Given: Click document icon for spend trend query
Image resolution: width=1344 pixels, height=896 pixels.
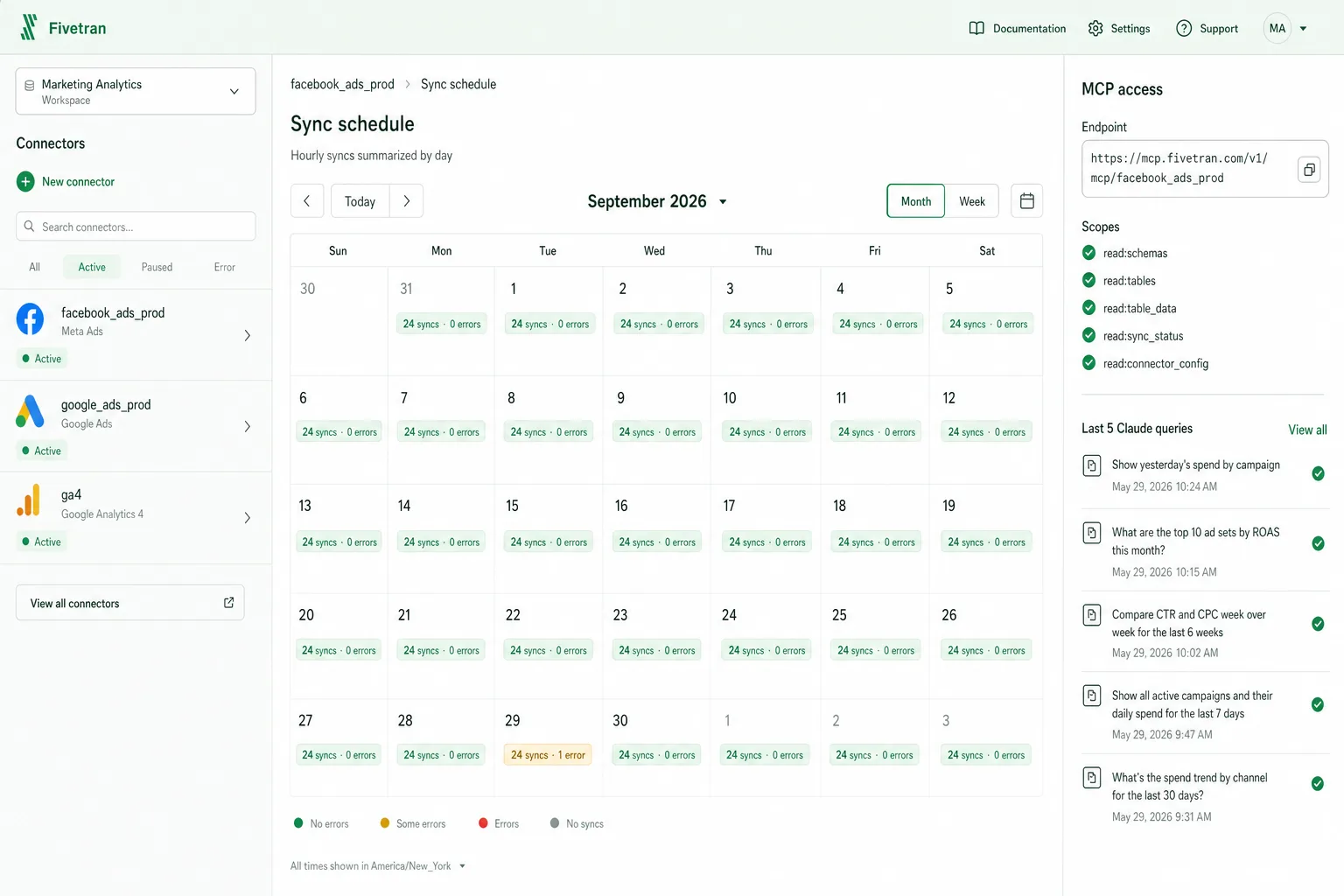Looking at the screenshot, I should pyautogui.click(x=1092, y=778).
